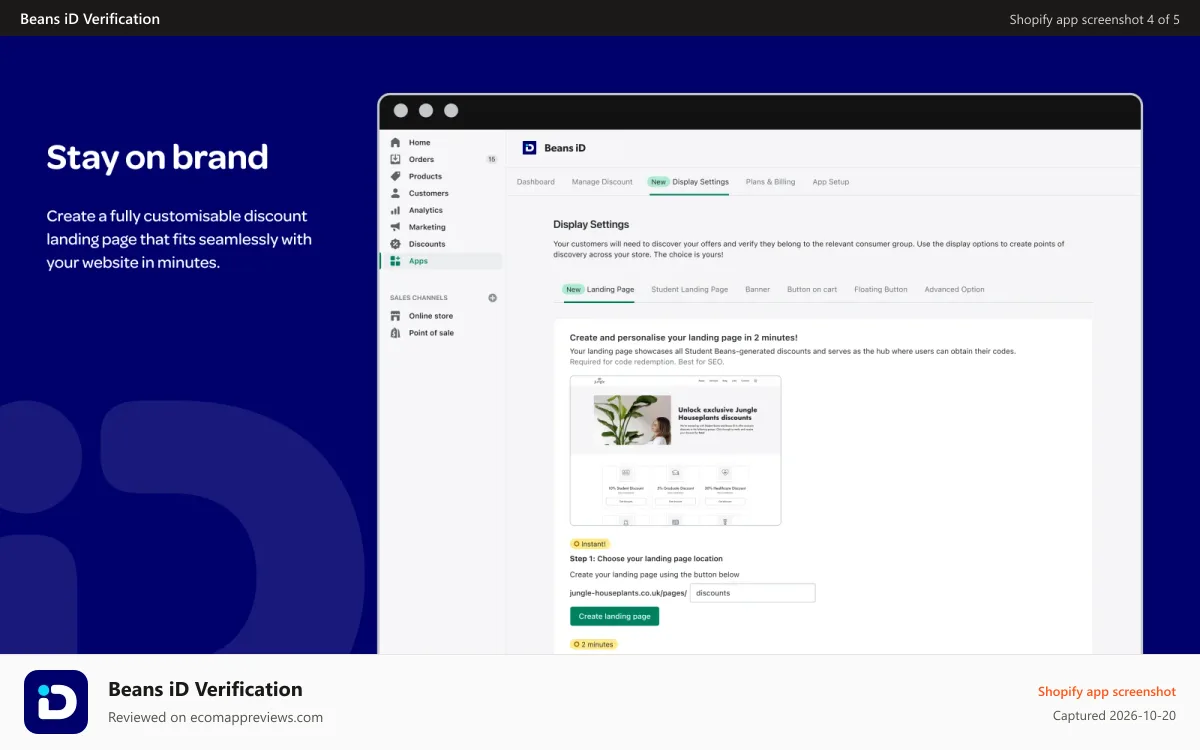Click the Discounts badge icon
The image size is (1200, 750).
coord(395,244)
